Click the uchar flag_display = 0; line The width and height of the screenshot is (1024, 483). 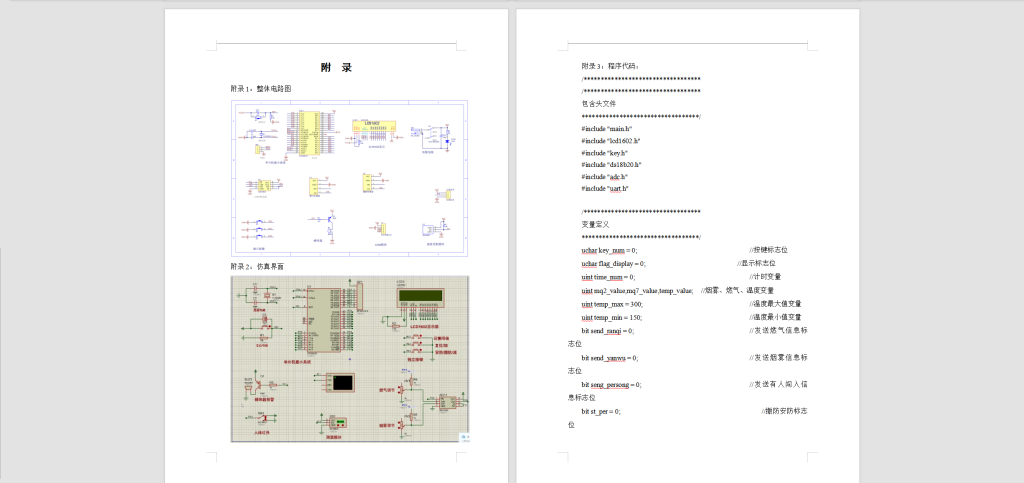click(613, 263)
